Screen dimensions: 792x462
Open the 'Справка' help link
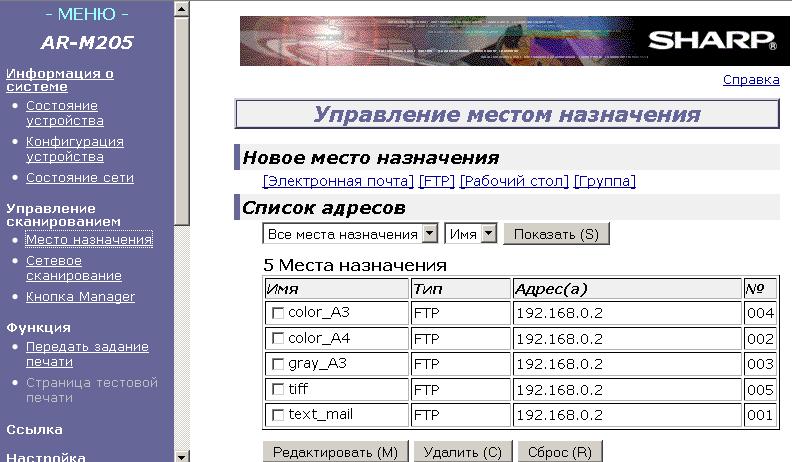[751, 80]
